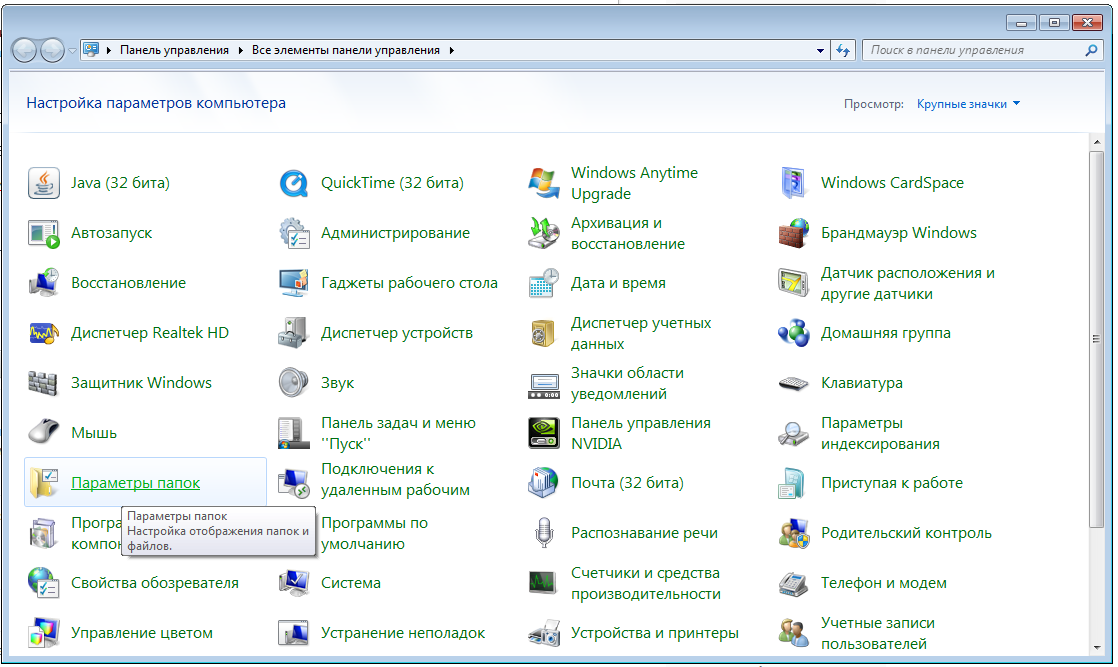Open the Звук speaker icon

coord(294,383)
